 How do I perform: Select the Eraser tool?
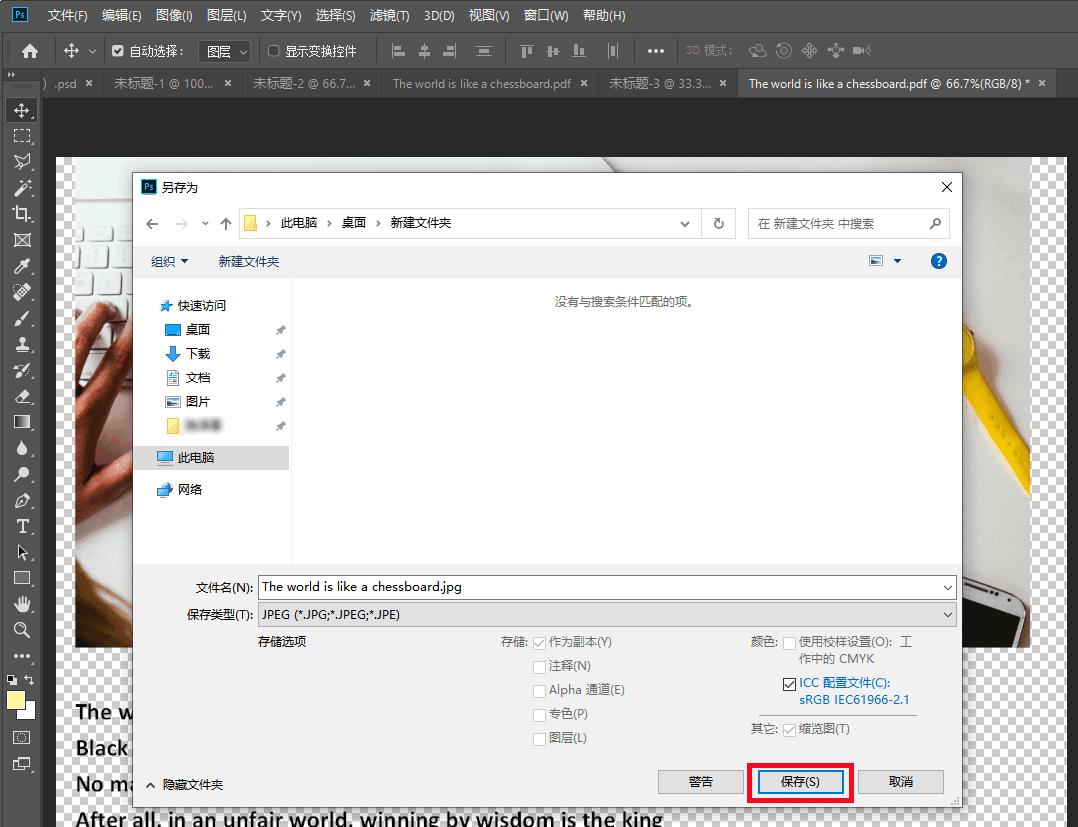pyautogui.click(x=22, y=397)
